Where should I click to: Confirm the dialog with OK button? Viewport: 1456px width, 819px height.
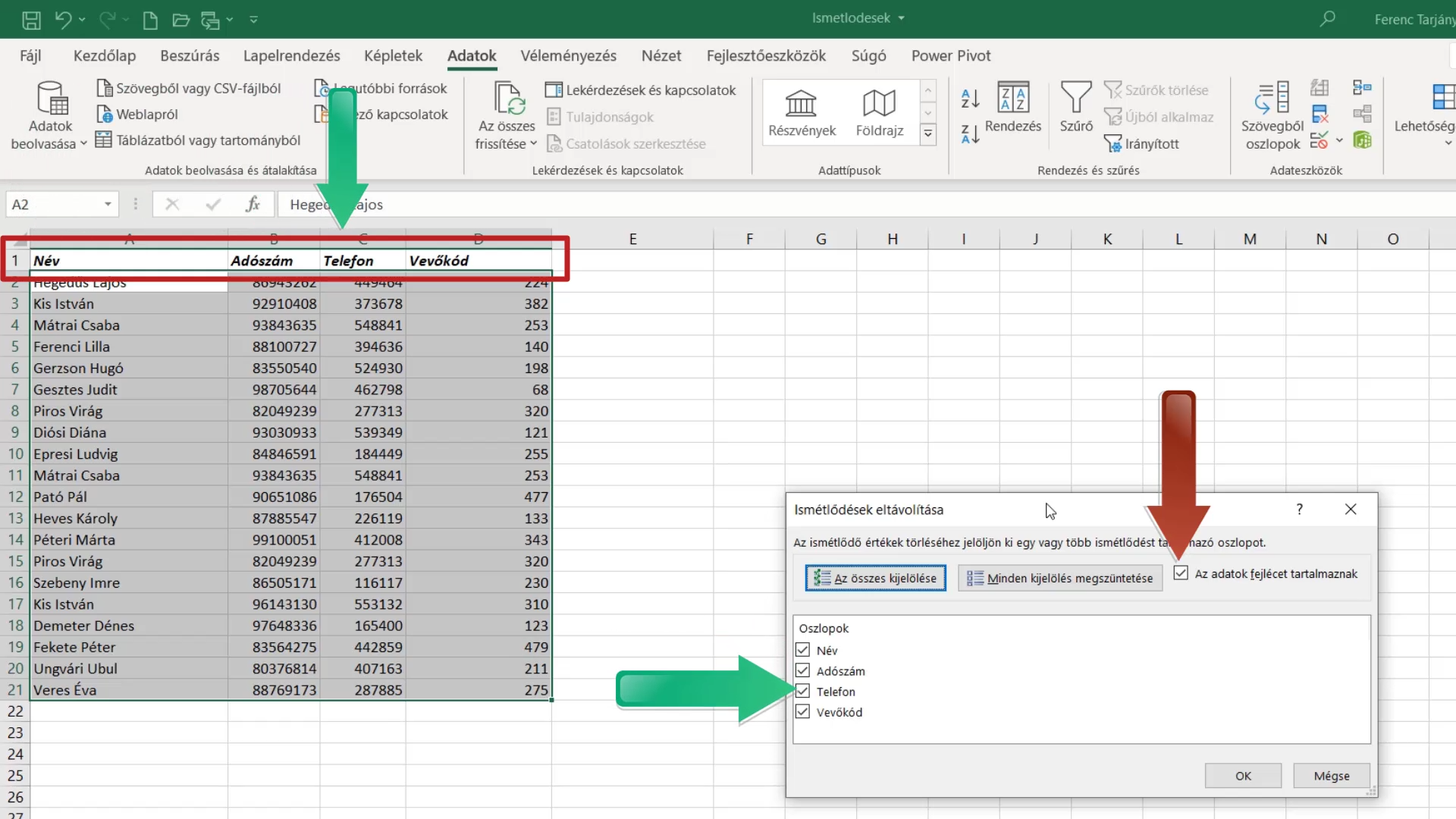coord(1243,776)
